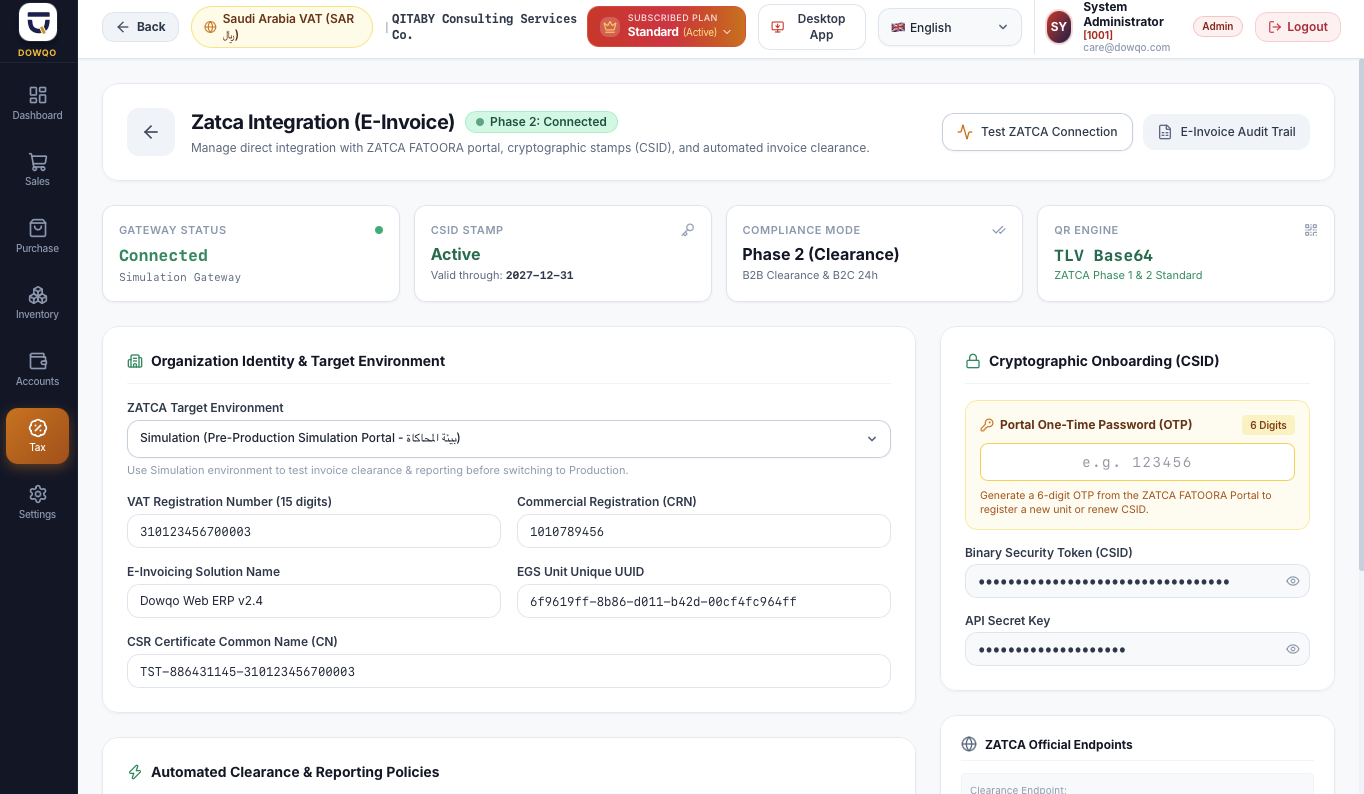Click the Admin role badge
The width and height of the screenshot is (1364, 794).
(x=1218, y=27)
